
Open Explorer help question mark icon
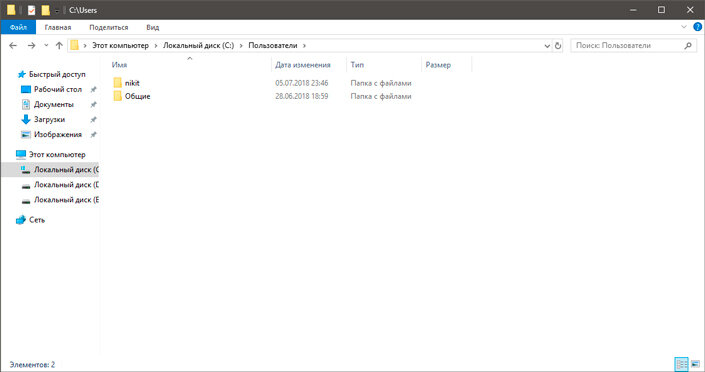697,27
